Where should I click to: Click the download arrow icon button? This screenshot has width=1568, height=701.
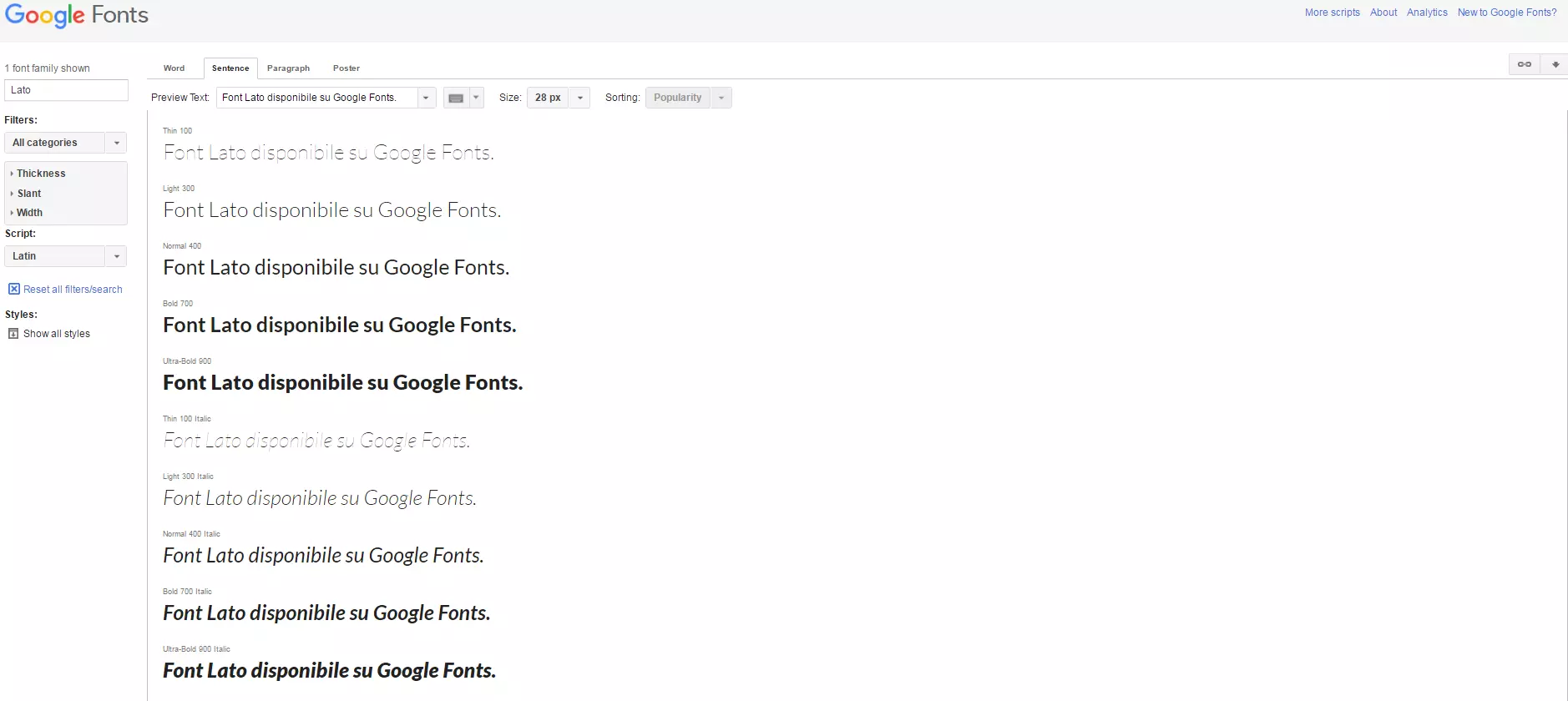(x=1555, y=64)
